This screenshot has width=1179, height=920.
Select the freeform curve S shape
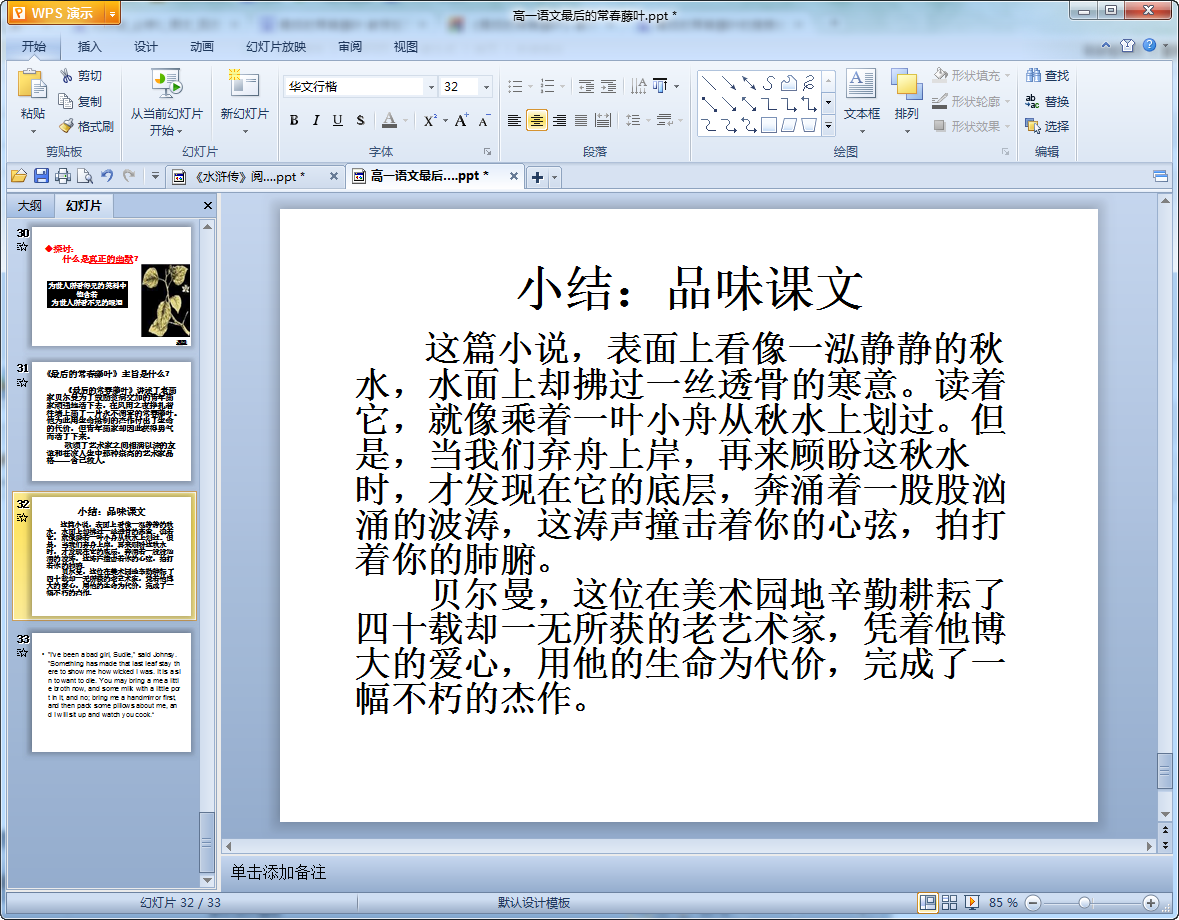point(768,83)
